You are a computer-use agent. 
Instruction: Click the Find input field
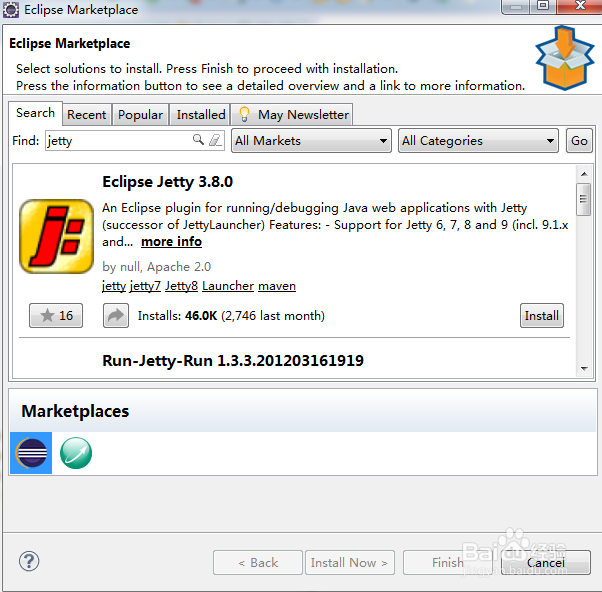pos(135,141)
